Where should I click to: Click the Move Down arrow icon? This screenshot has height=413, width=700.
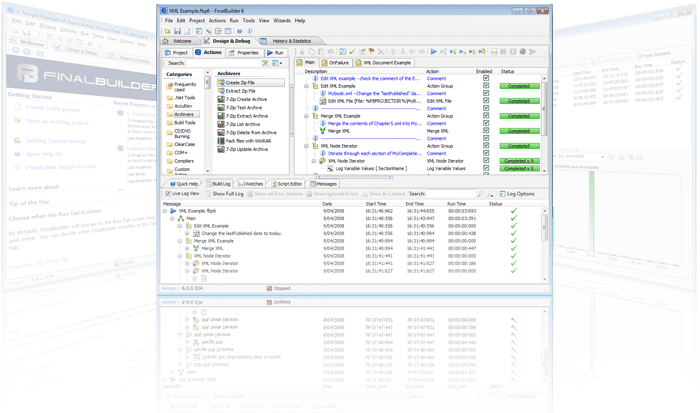click(403, 52)
